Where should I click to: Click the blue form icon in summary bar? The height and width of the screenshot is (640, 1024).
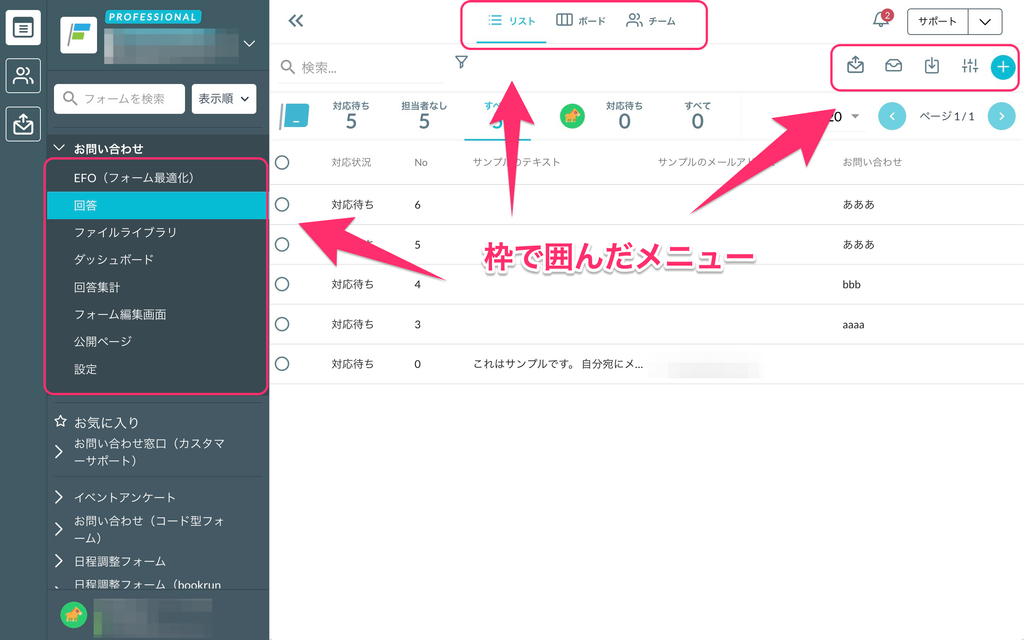pyautogui.click(x=295, y=116)
